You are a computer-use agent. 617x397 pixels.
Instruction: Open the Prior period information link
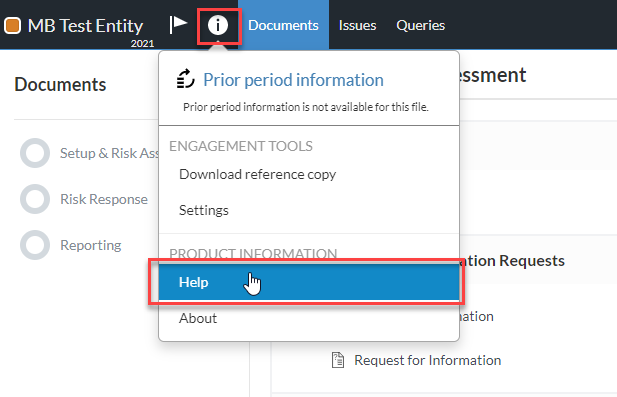[293, 80]
